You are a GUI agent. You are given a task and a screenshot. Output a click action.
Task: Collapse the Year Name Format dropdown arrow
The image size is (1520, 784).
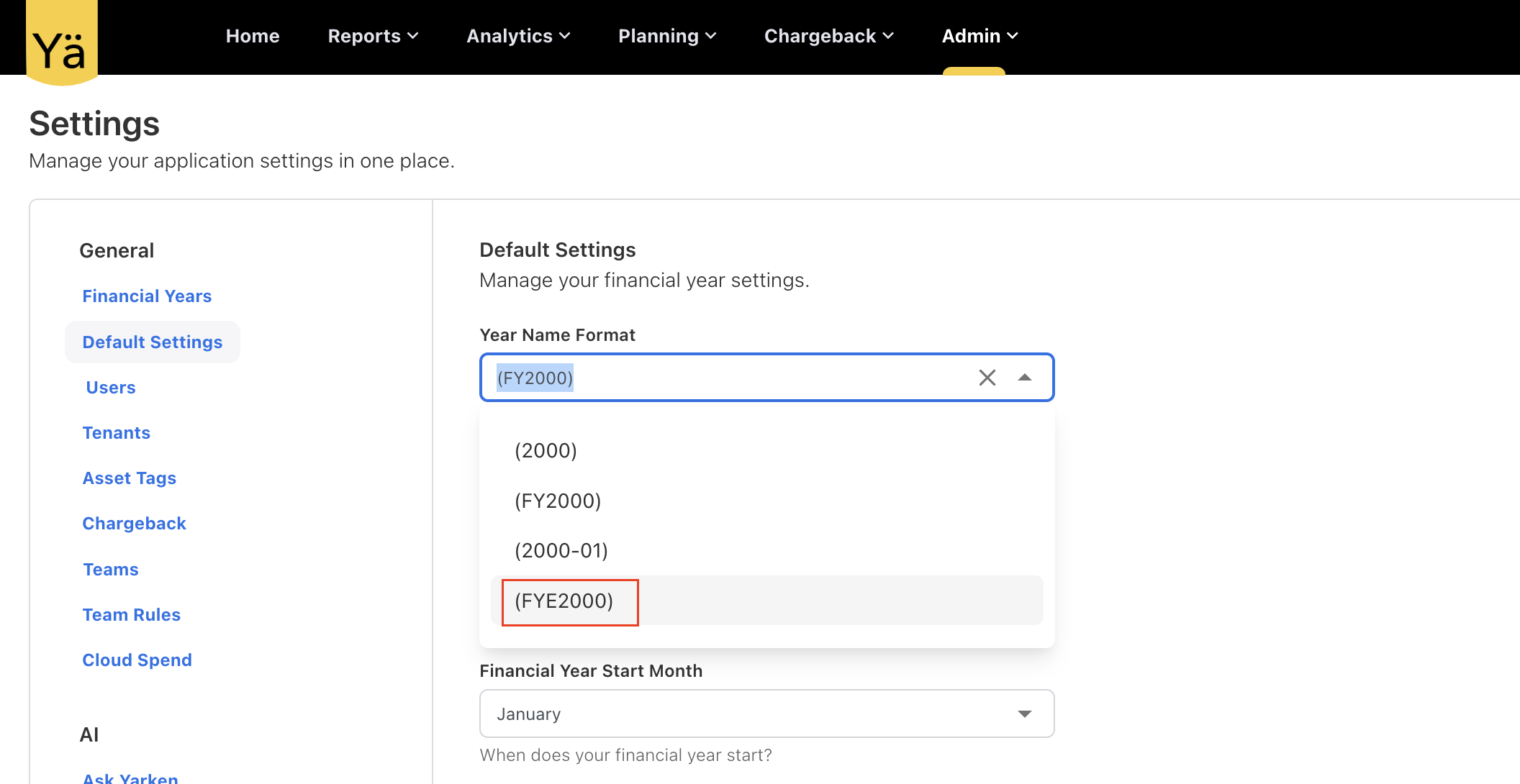tap(1025, 378)
